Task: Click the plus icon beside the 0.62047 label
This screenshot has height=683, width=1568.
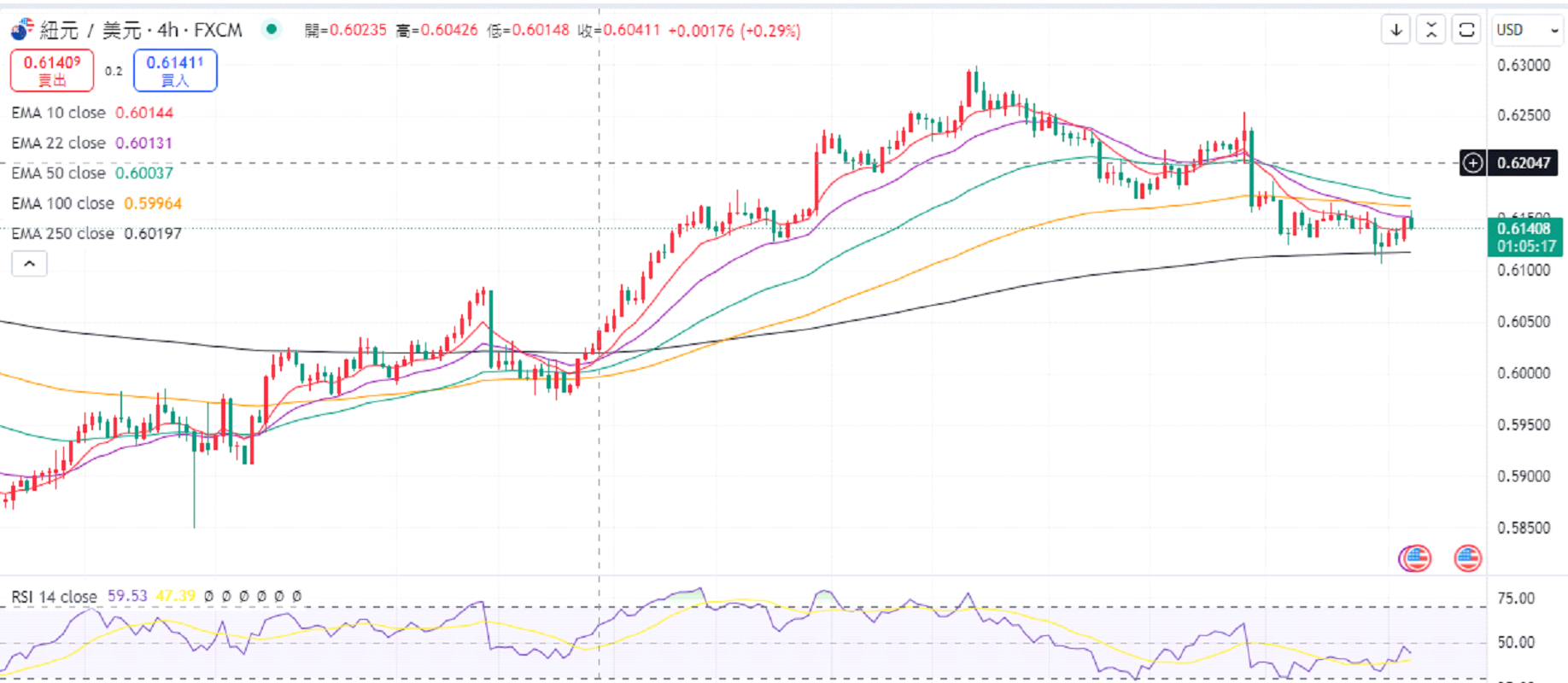Action: 1473,162
